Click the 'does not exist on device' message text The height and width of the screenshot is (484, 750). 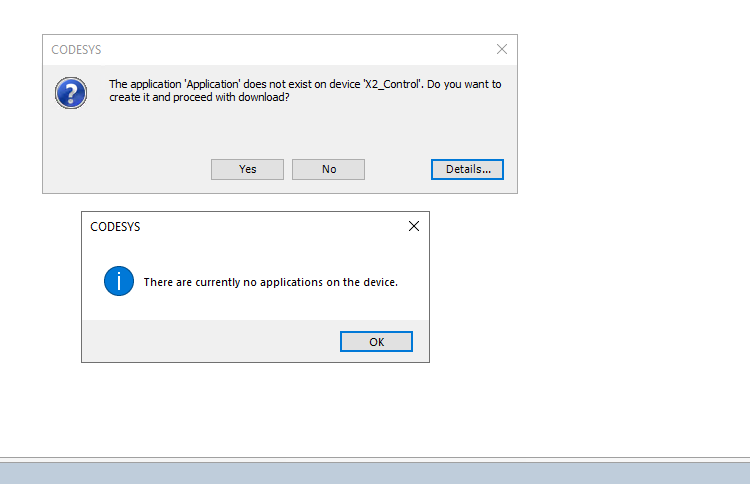(x=305, y=90)
